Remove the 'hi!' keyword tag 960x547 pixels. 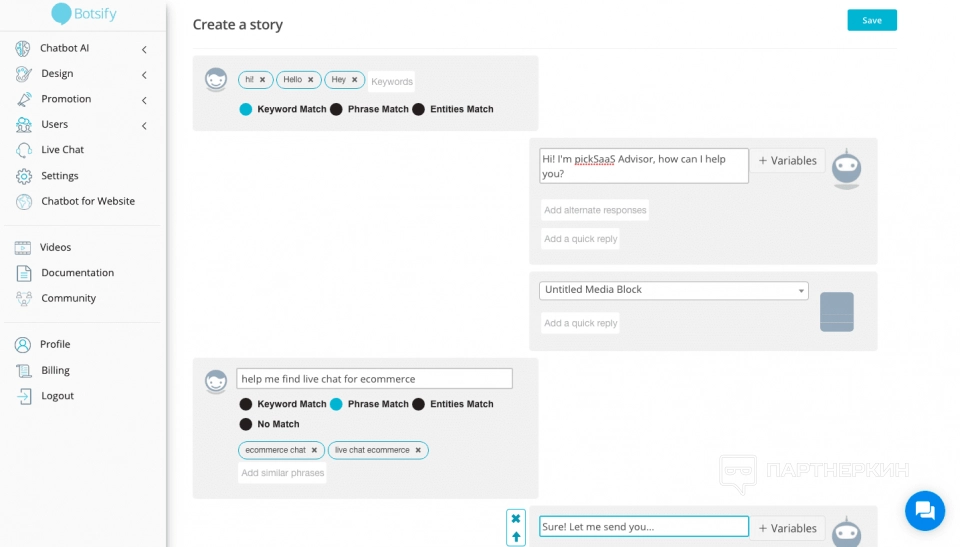coord(263,80)
